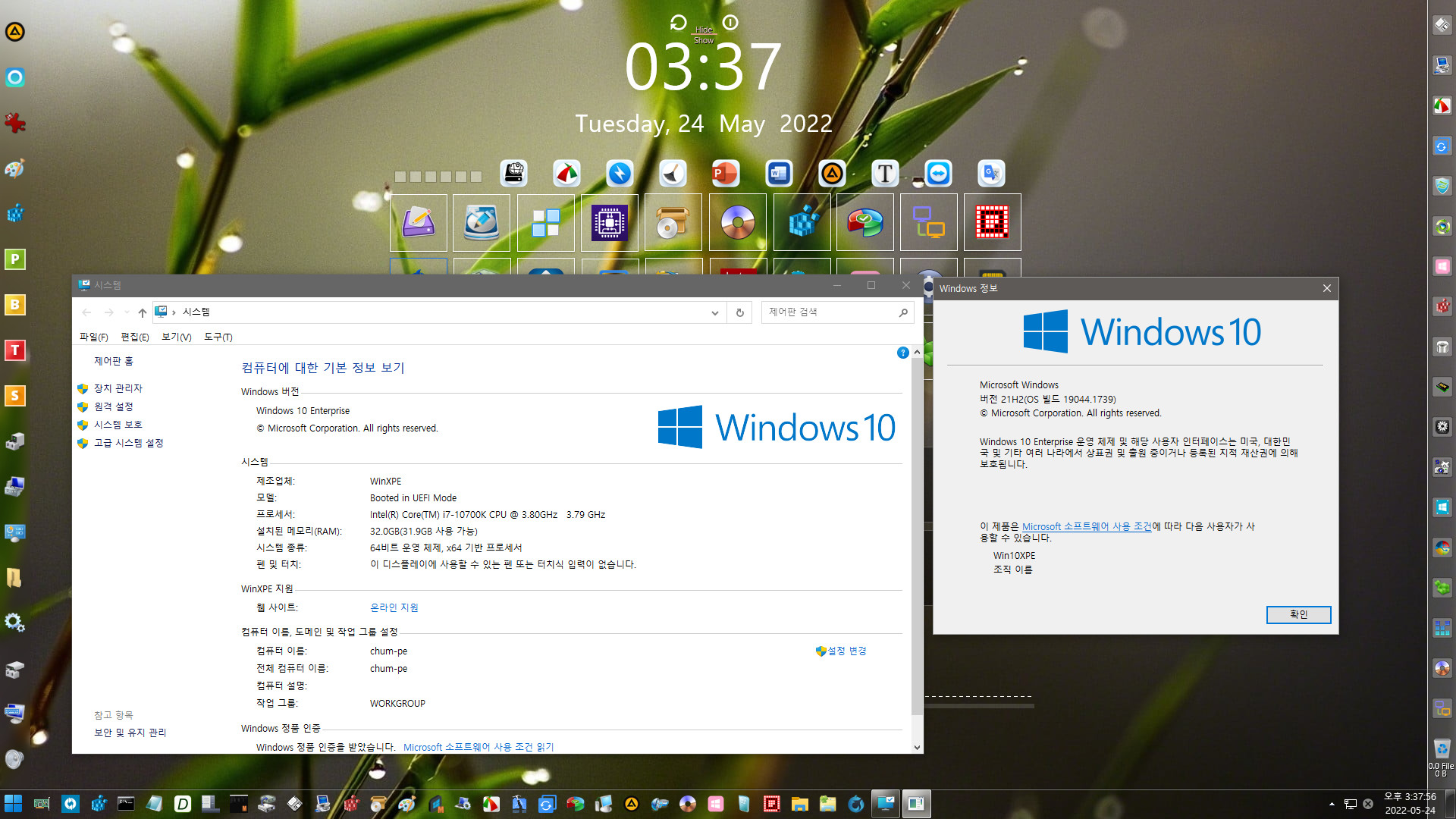Open red puzzle piece icon on left sidebar
Image resolution: width=1456 pixels, height=819 pixels.
pos(14,123)
